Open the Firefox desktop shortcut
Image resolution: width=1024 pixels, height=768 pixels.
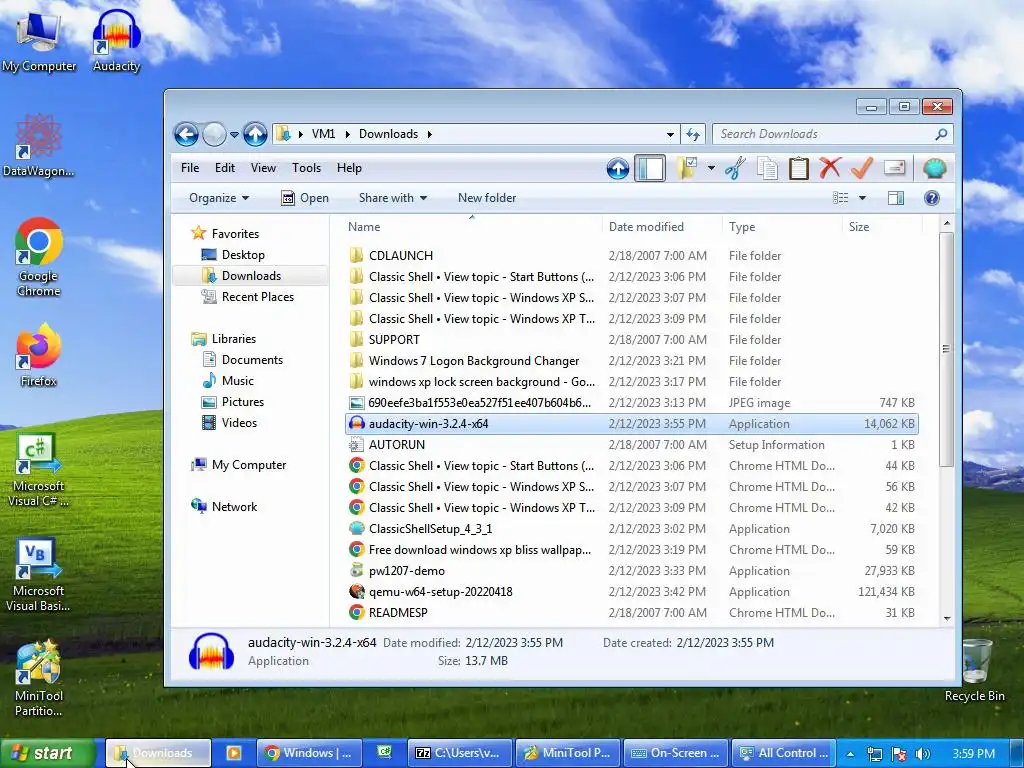tap(39, 356)
